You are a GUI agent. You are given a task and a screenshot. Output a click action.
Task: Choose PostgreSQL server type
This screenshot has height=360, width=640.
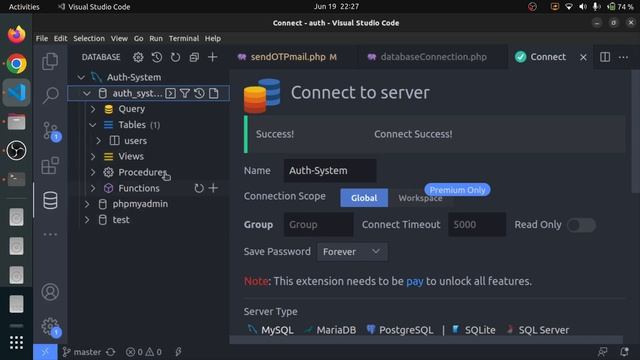[399, 330]
